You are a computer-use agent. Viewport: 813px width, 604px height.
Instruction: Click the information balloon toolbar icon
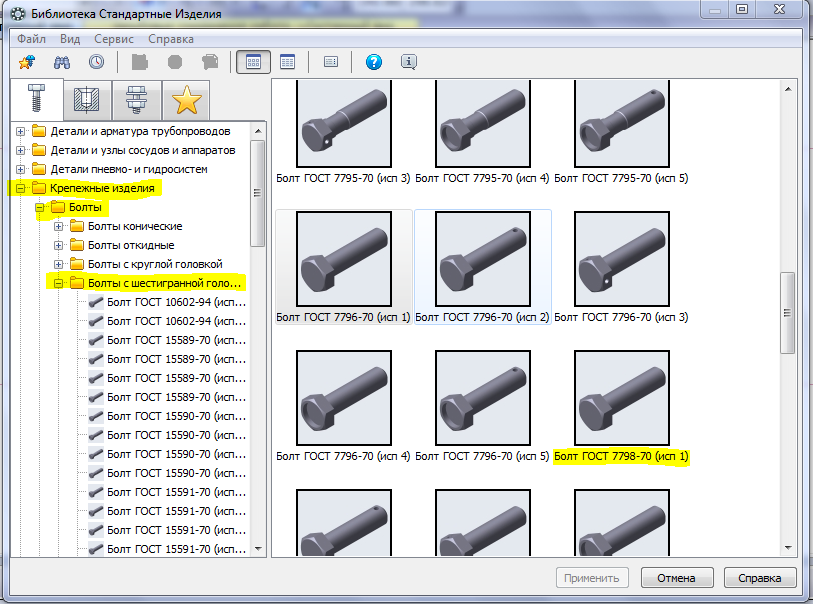pyautogui.click(x=409, y=62)
